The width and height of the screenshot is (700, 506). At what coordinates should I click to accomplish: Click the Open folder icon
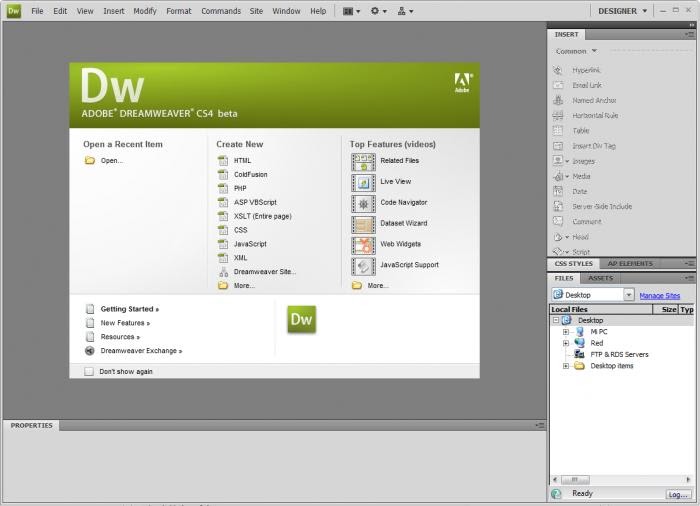click(x=90, y=160)
